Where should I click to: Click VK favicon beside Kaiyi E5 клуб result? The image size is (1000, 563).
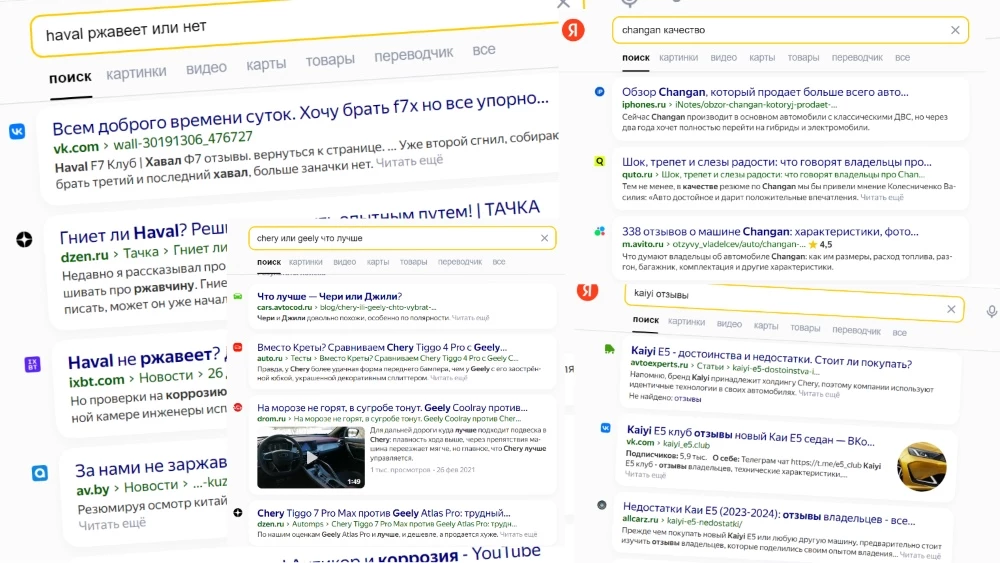[x=605, y=428]
